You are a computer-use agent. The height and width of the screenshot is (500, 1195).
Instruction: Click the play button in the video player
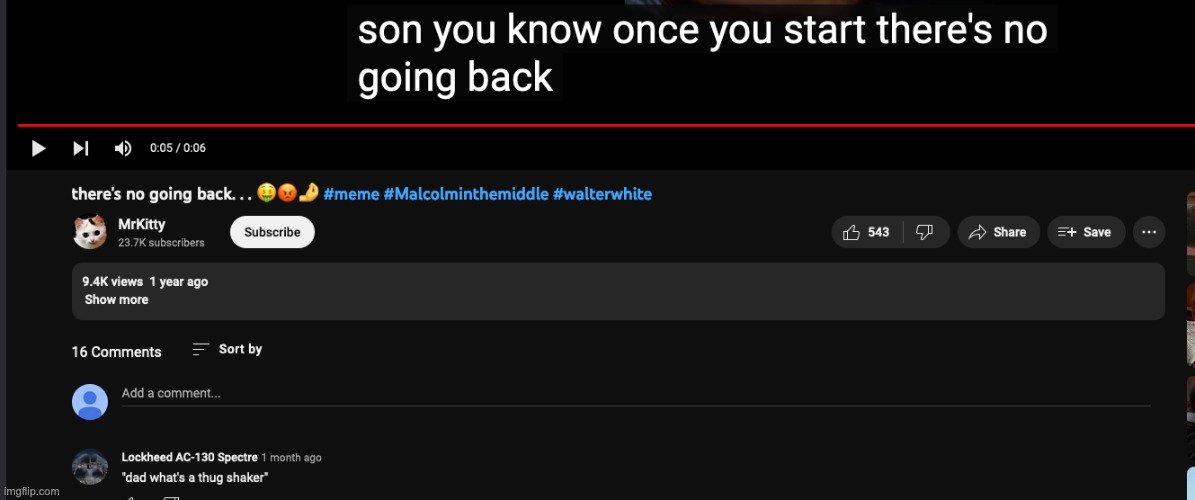click(39, 148)
